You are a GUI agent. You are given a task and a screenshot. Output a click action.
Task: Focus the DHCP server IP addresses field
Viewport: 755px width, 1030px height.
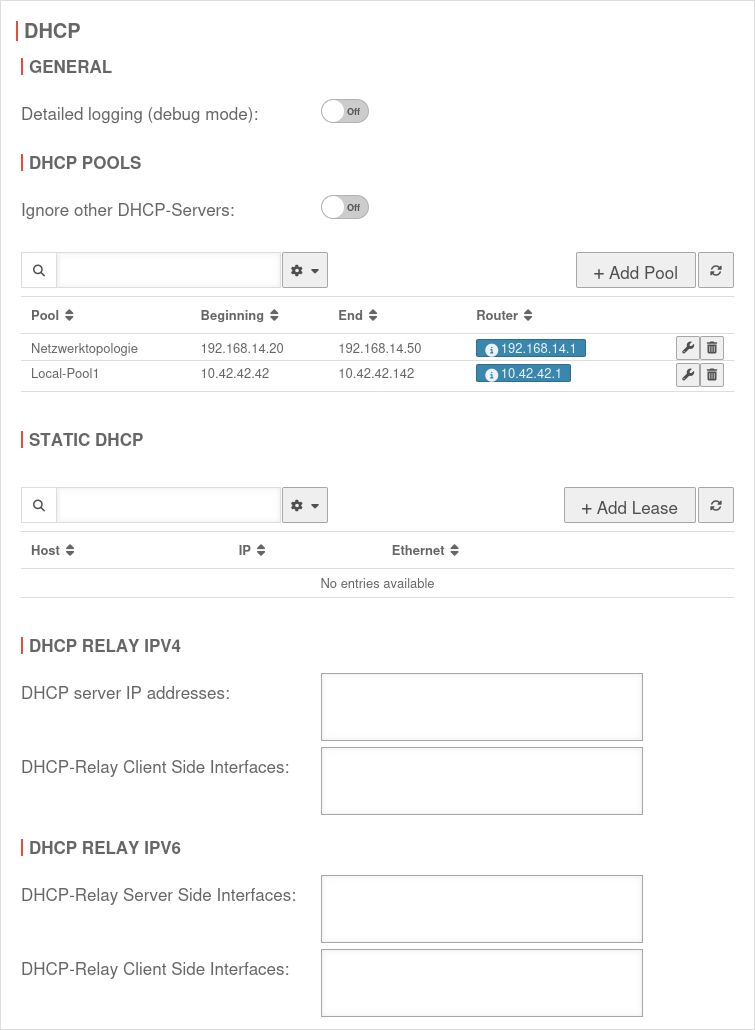pyautogui.click(x=481, y=706)
